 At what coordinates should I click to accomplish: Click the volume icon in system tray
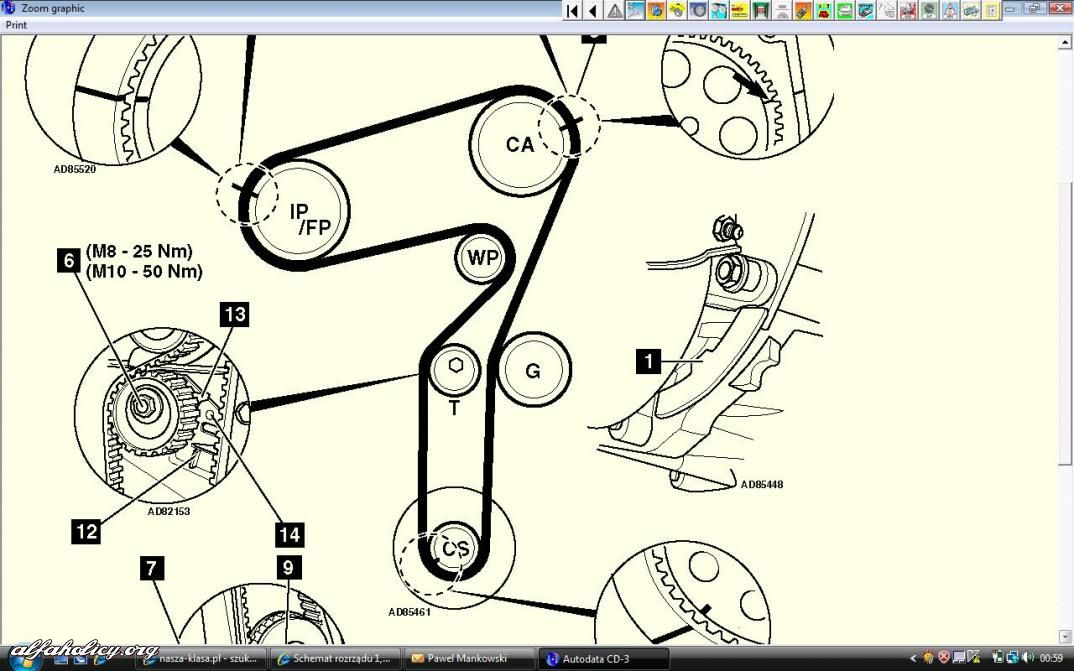tap(1029, 658)
